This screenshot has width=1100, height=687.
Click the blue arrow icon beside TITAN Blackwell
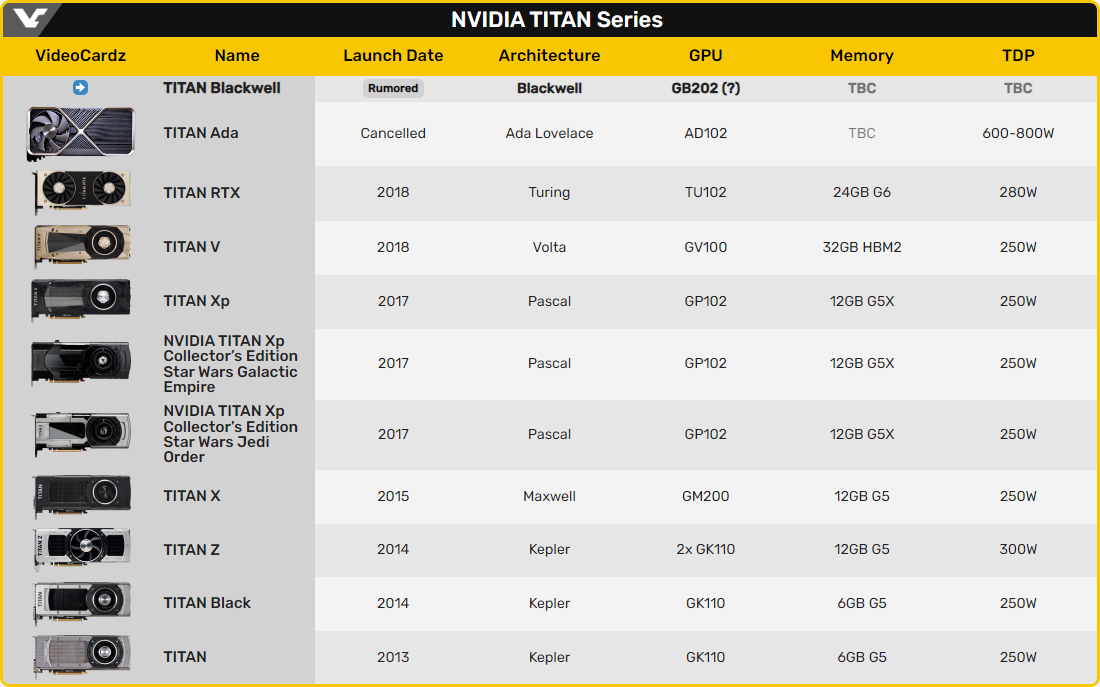(x=81, y=88)
